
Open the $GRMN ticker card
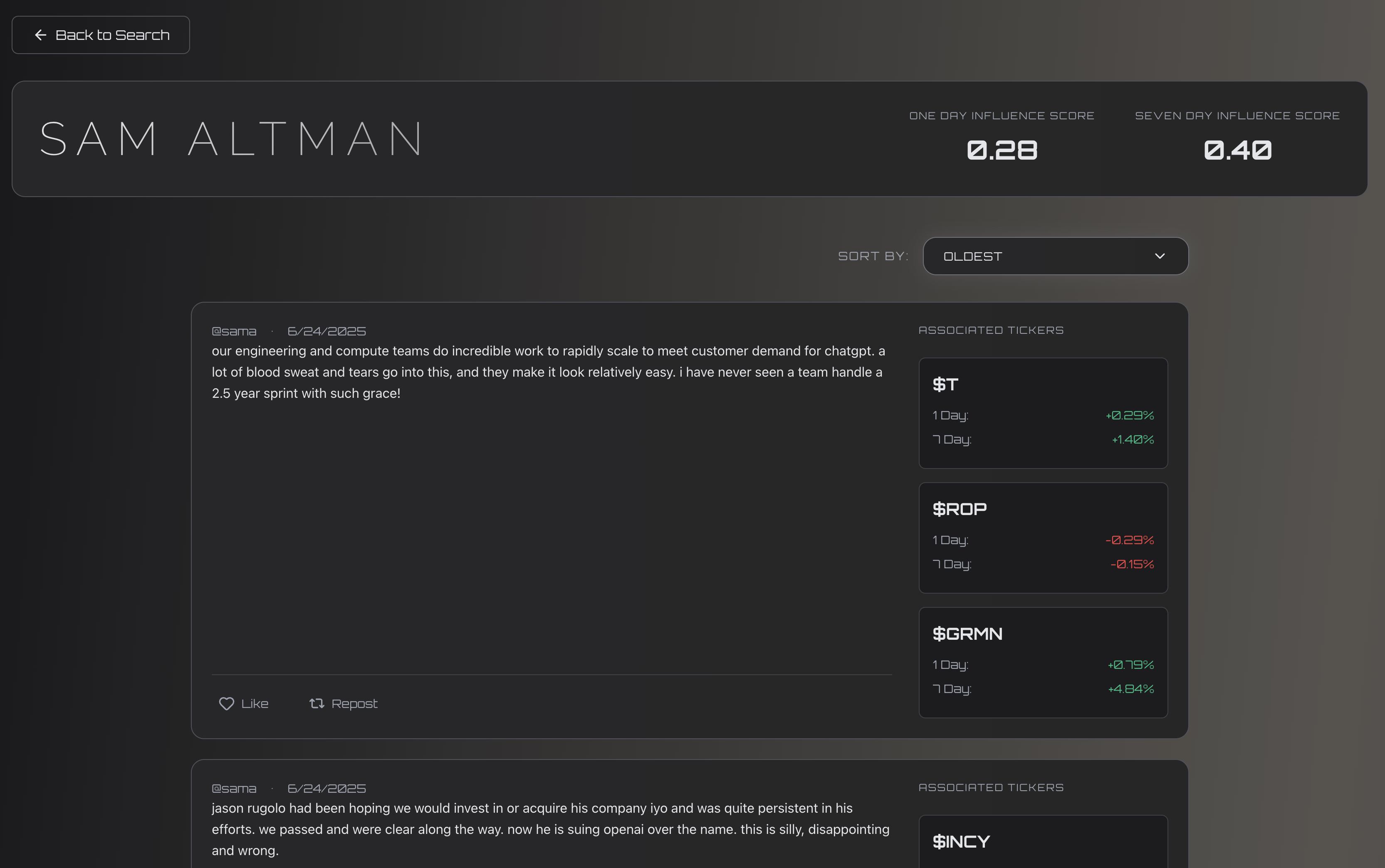pos(1043,662)
